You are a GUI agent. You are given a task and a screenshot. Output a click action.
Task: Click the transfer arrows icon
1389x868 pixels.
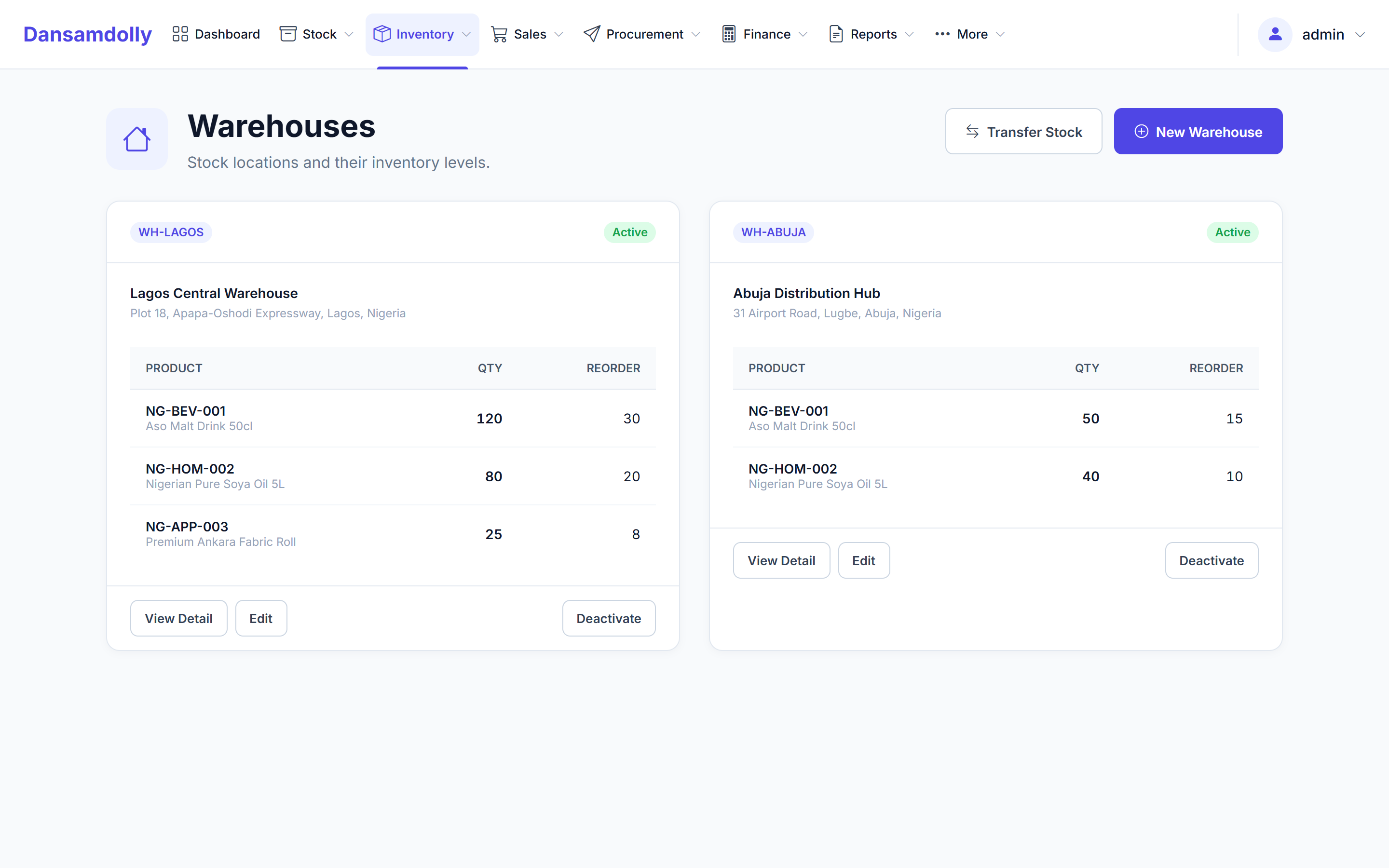click(972, 132)
